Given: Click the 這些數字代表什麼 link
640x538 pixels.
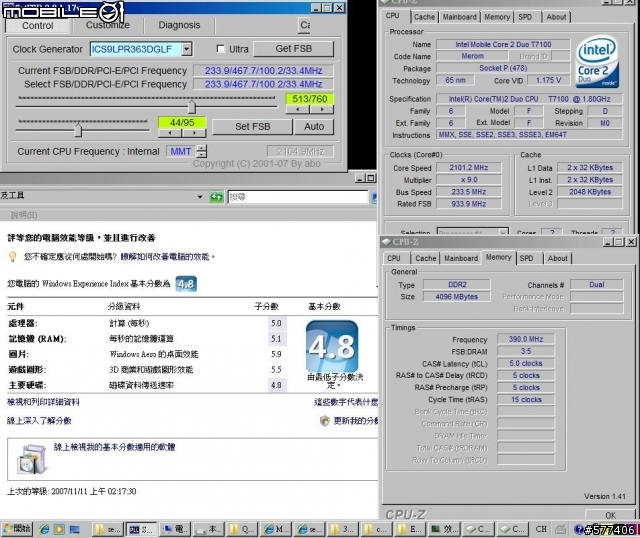Looking at the screenshot, I should (x=346, y=402).
